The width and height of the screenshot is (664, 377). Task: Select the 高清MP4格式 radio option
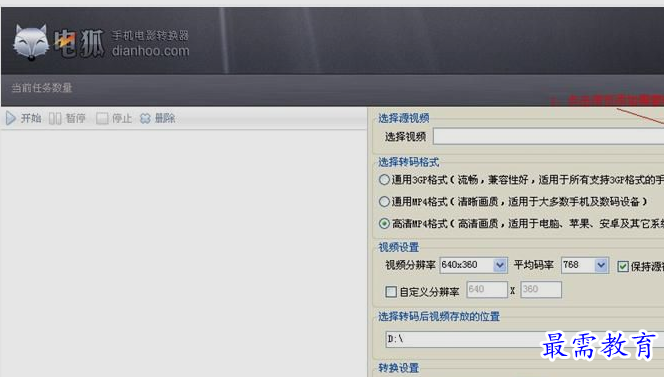(384, 224)
